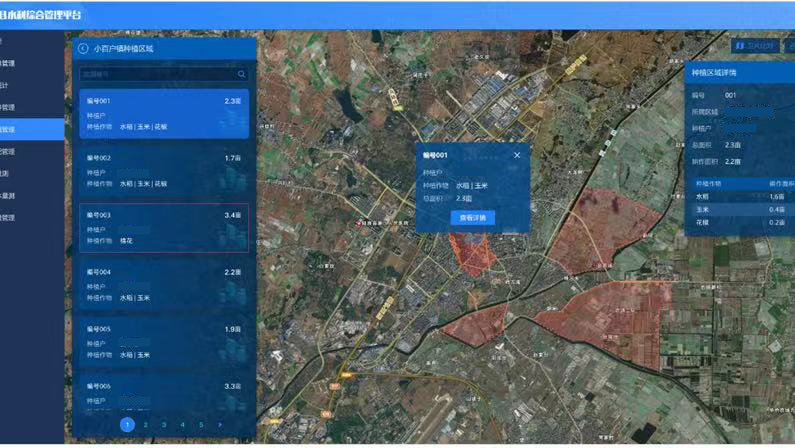This screenshot has width=795, height=448.
Task: Select the 编号005 plot card
Action: tap(163, 342)
